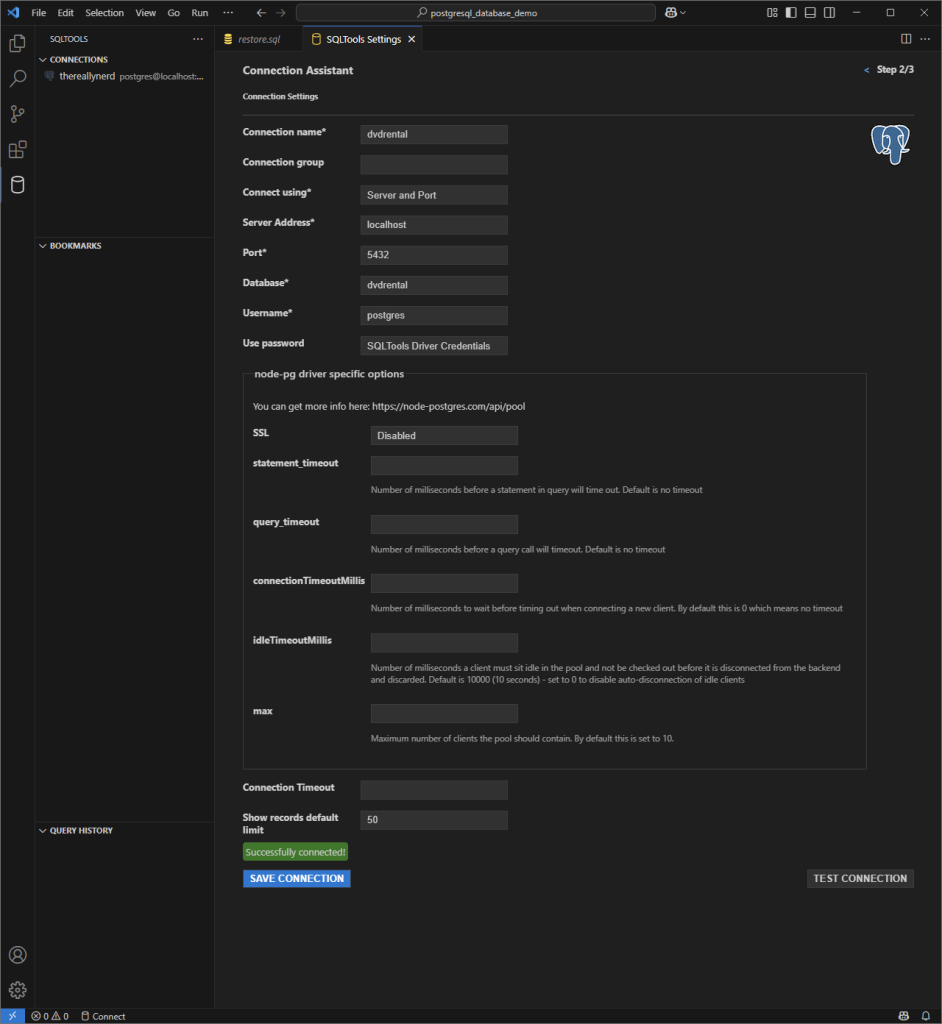Screen dimensions: 942x1024
Task: Select the SQLTools database icon
Action: 17,185
